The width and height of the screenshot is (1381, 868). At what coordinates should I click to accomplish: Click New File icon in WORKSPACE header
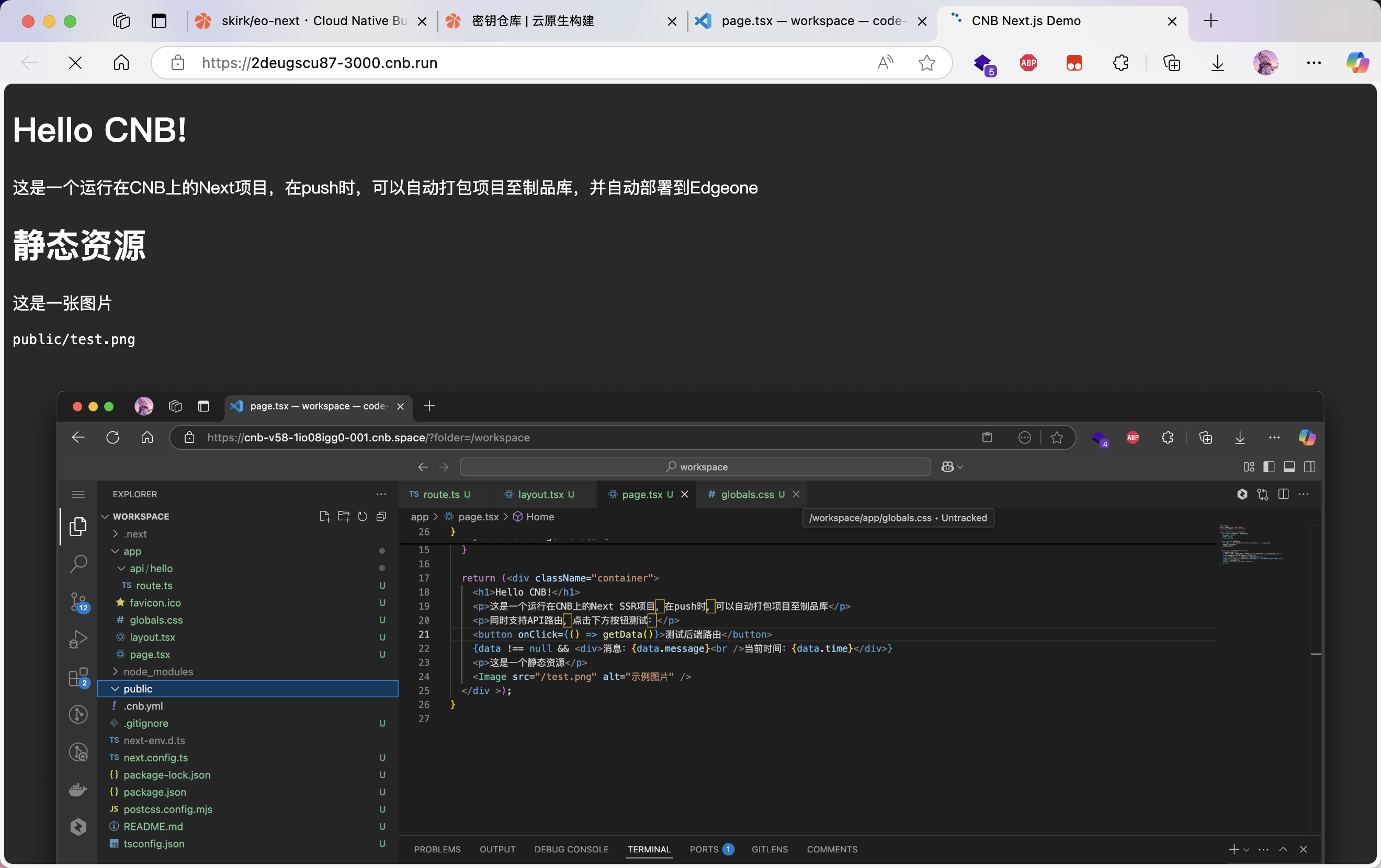pos(325,516)
